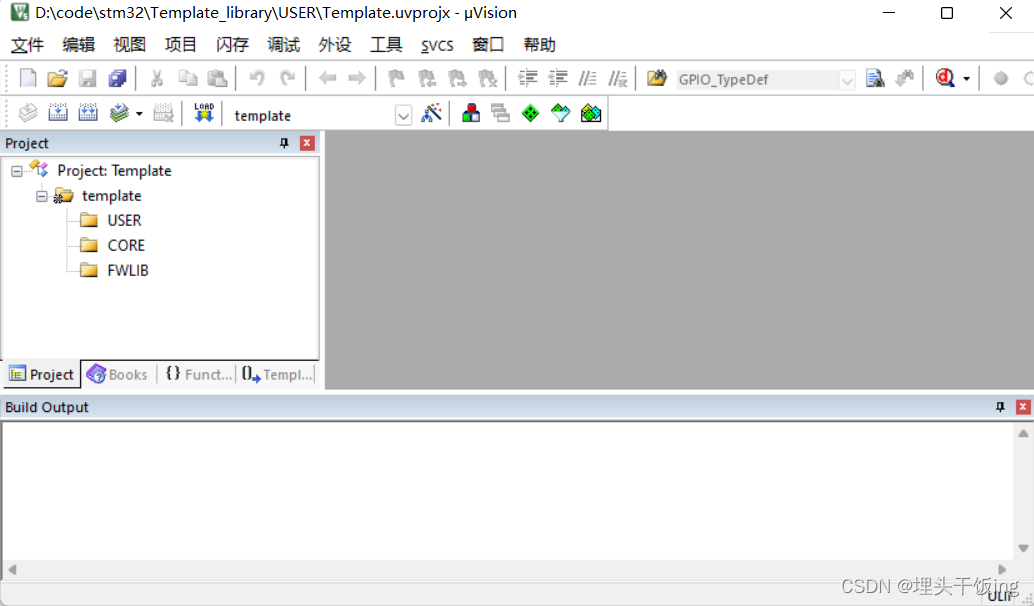Paste from clipboard icon
This screenshot has width=1034, height=606.
[x=218, y=78]
